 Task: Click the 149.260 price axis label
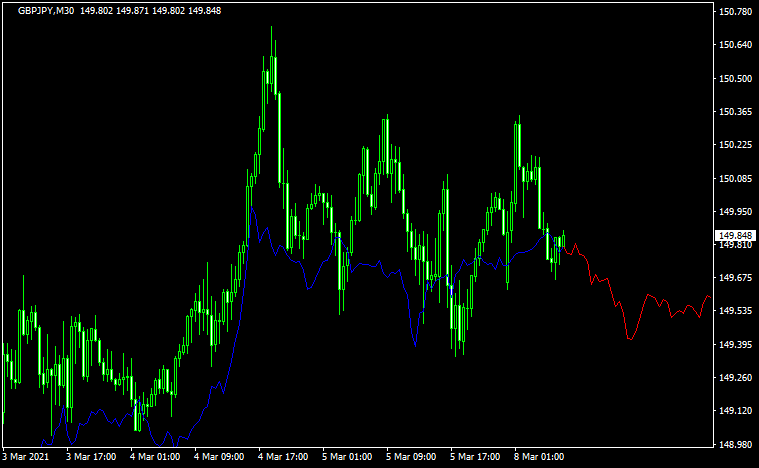coord(735,378)
